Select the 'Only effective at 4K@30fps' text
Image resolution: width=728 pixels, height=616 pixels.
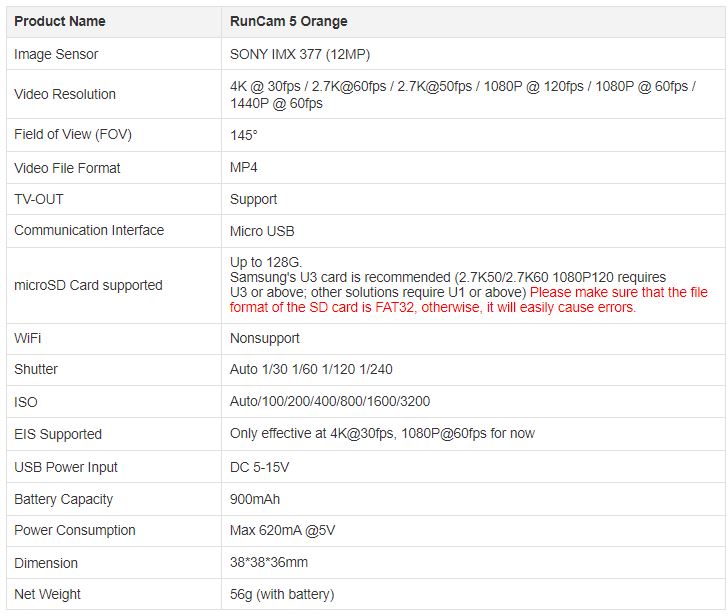pyautogui.click(x=312, y=434)
